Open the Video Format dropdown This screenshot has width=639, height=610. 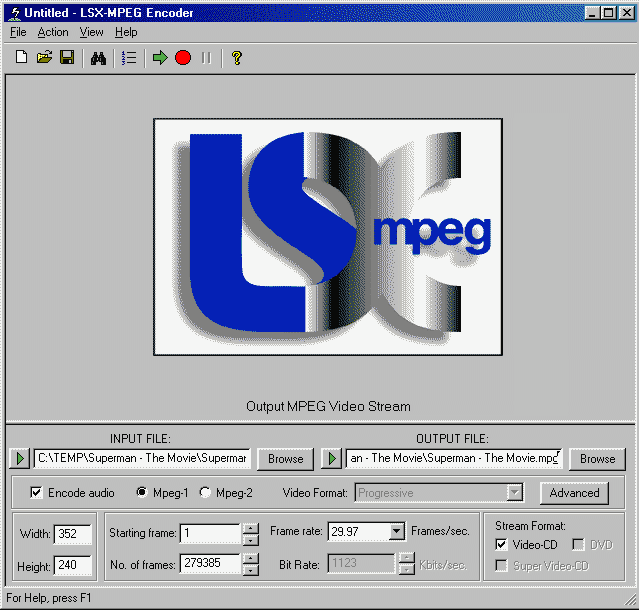[514, 492]
